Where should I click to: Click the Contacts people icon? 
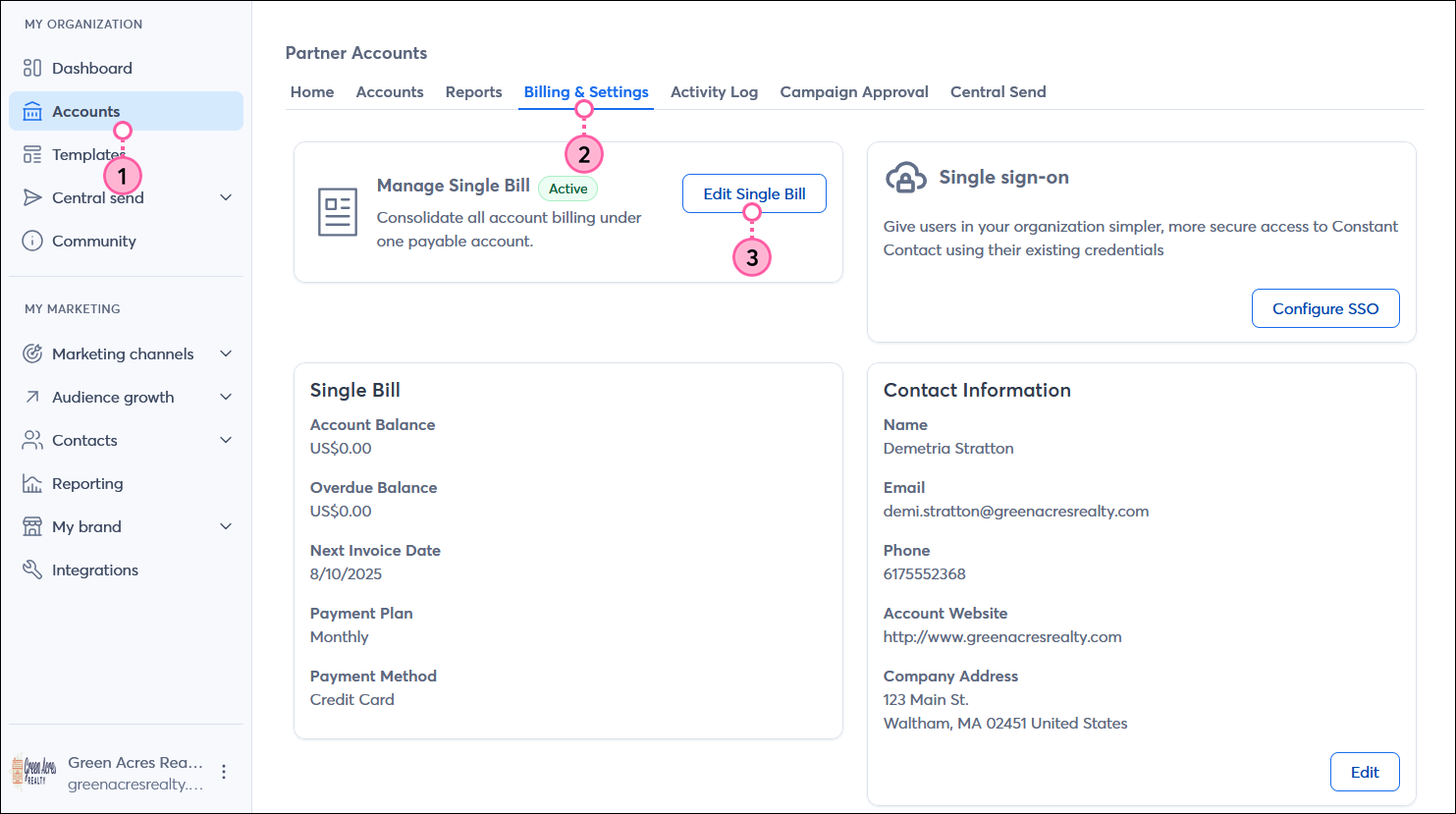point(32,440)
